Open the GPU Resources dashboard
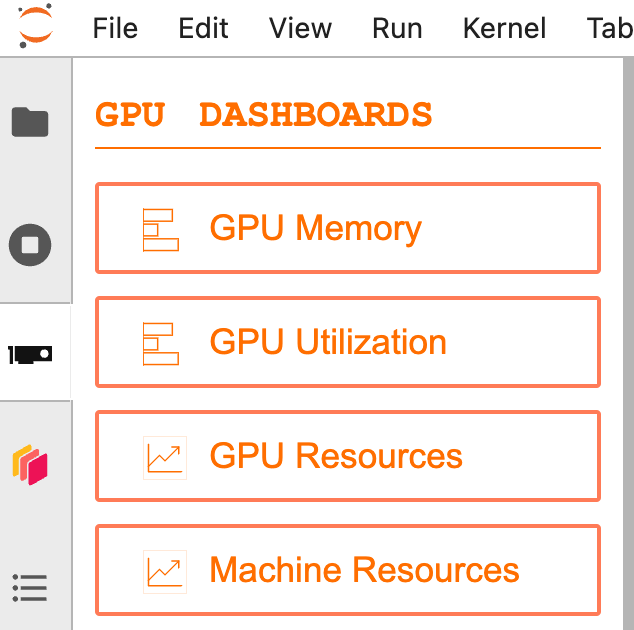This screenshot has height=630, width=634. pyautogui.click(x=347, y=456)
